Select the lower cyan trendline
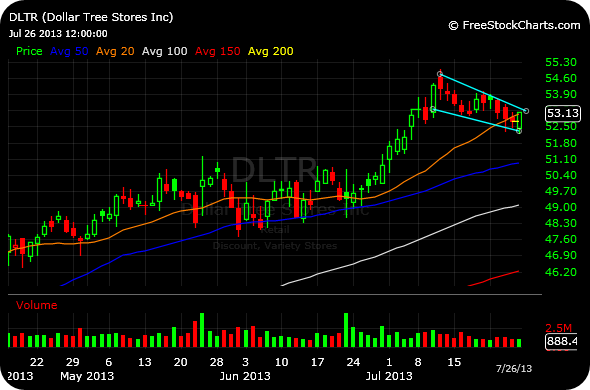The width and height of the screenshot is (590, 390). coord(476,120)
